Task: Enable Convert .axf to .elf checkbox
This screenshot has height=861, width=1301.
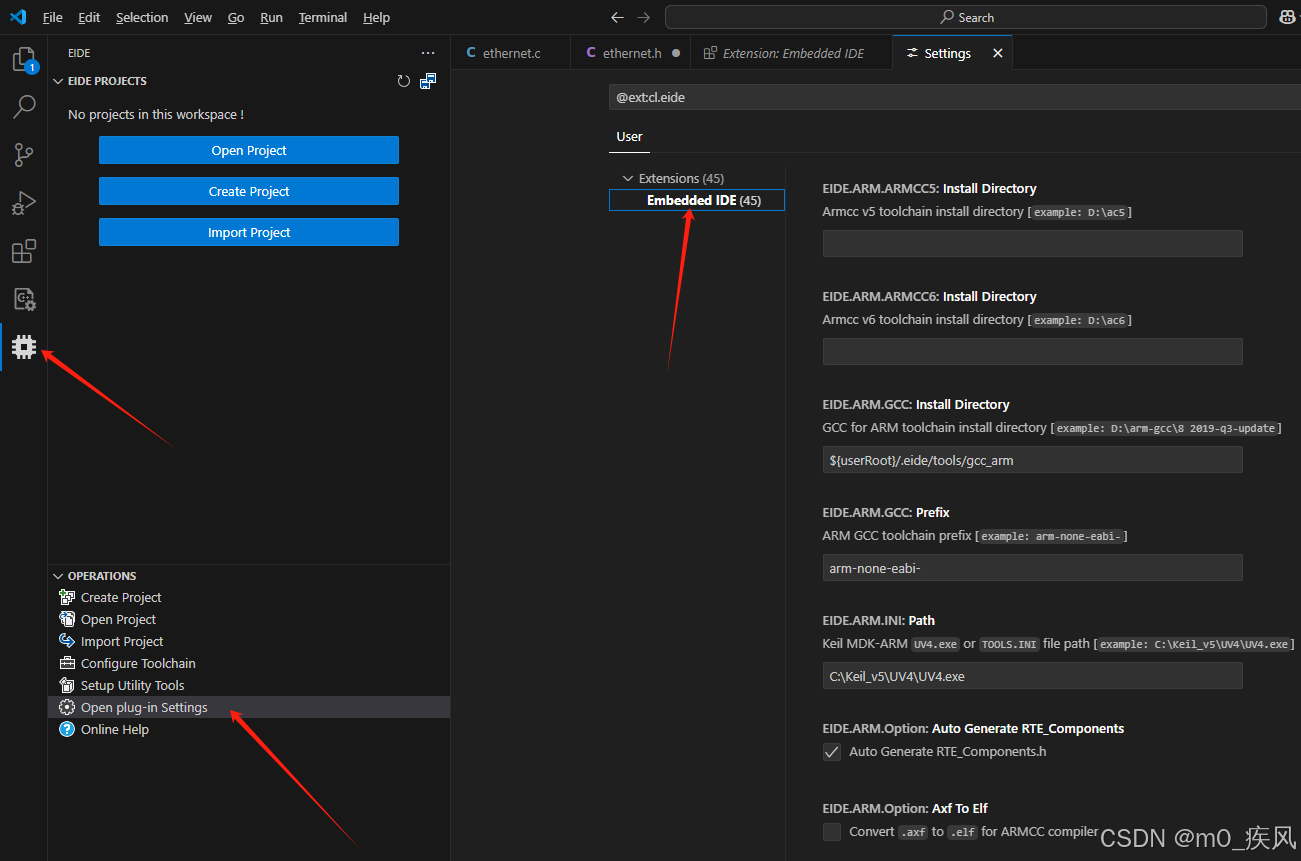Action: pyautogui.click(x=832, y=832)
